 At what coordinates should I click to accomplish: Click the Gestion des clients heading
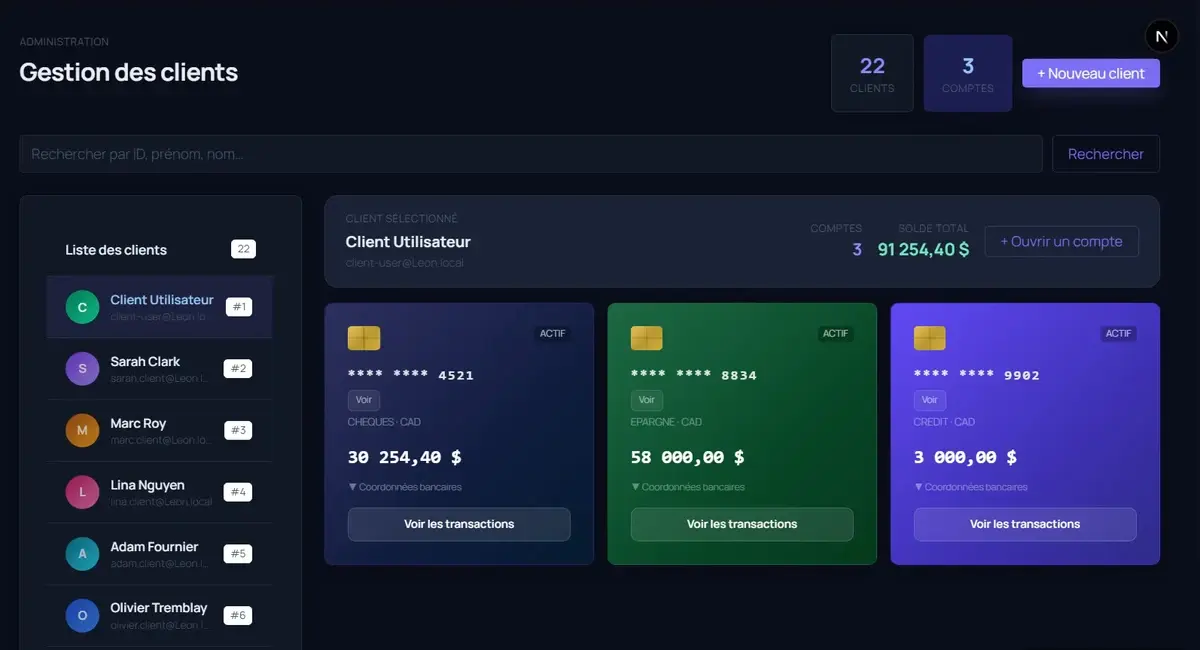click(129, 72)
